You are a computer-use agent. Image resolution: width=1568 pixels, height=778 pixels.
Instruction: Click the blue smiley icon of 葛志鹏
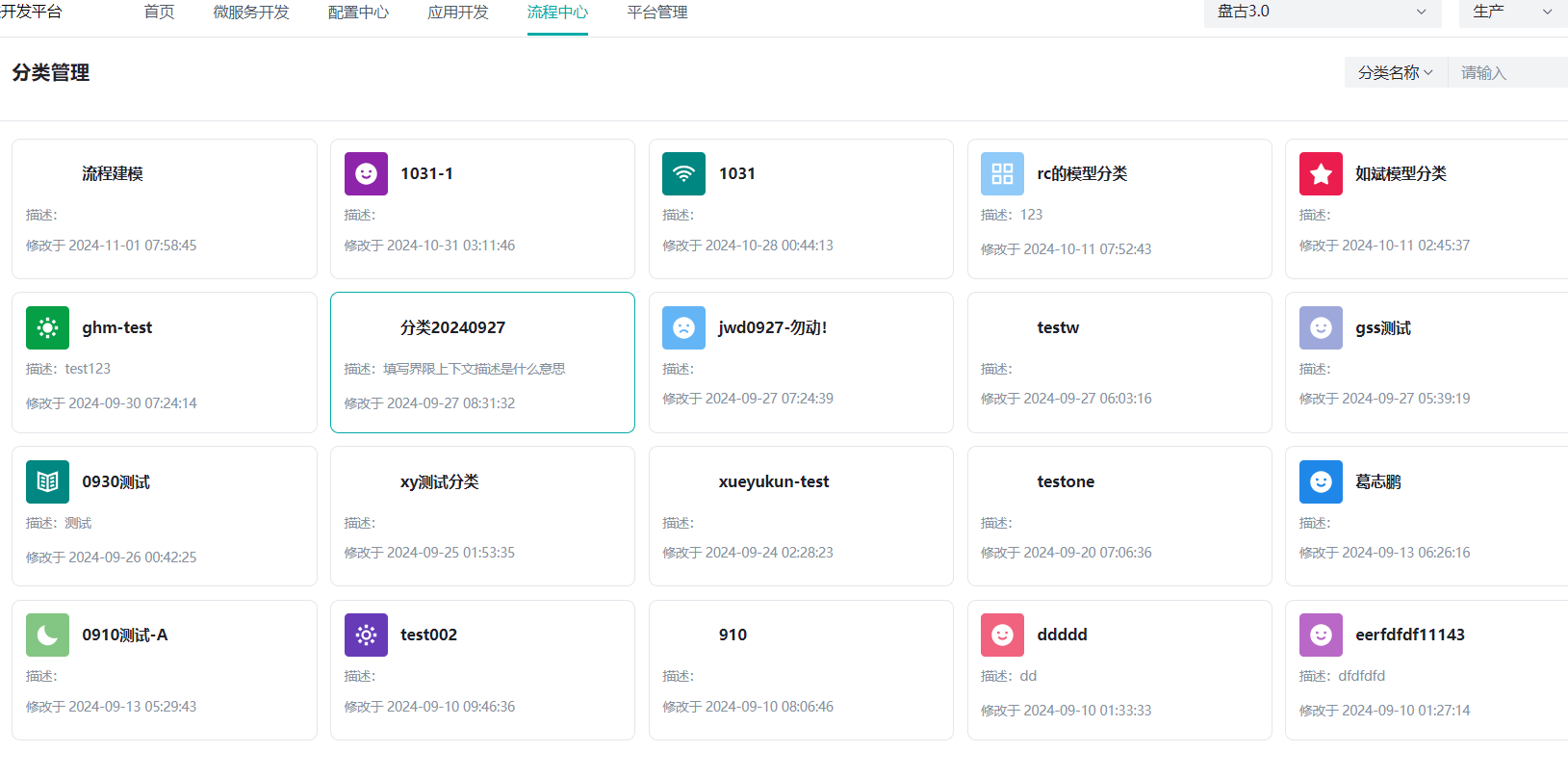[x=1321, y=481]
